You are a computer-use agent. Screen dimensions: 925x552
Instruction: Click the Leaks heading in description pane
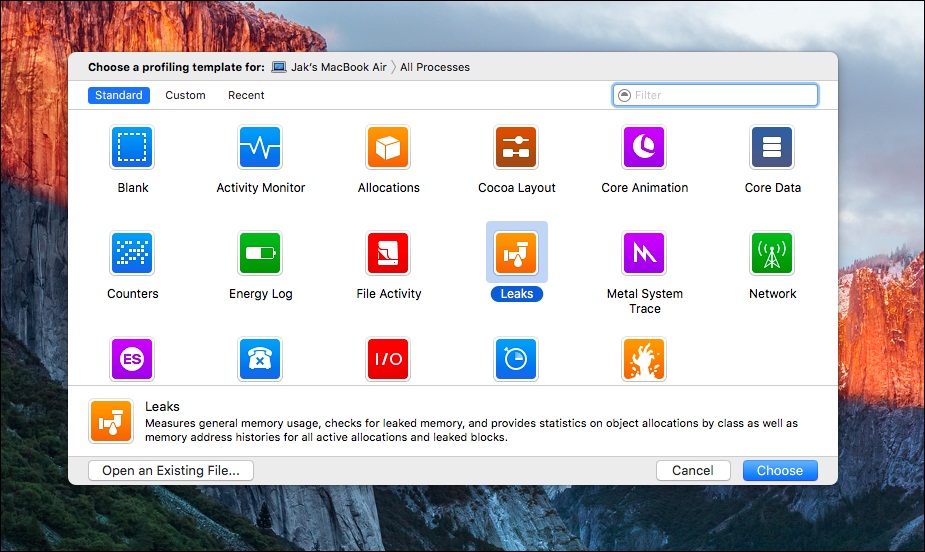point(162,406)
